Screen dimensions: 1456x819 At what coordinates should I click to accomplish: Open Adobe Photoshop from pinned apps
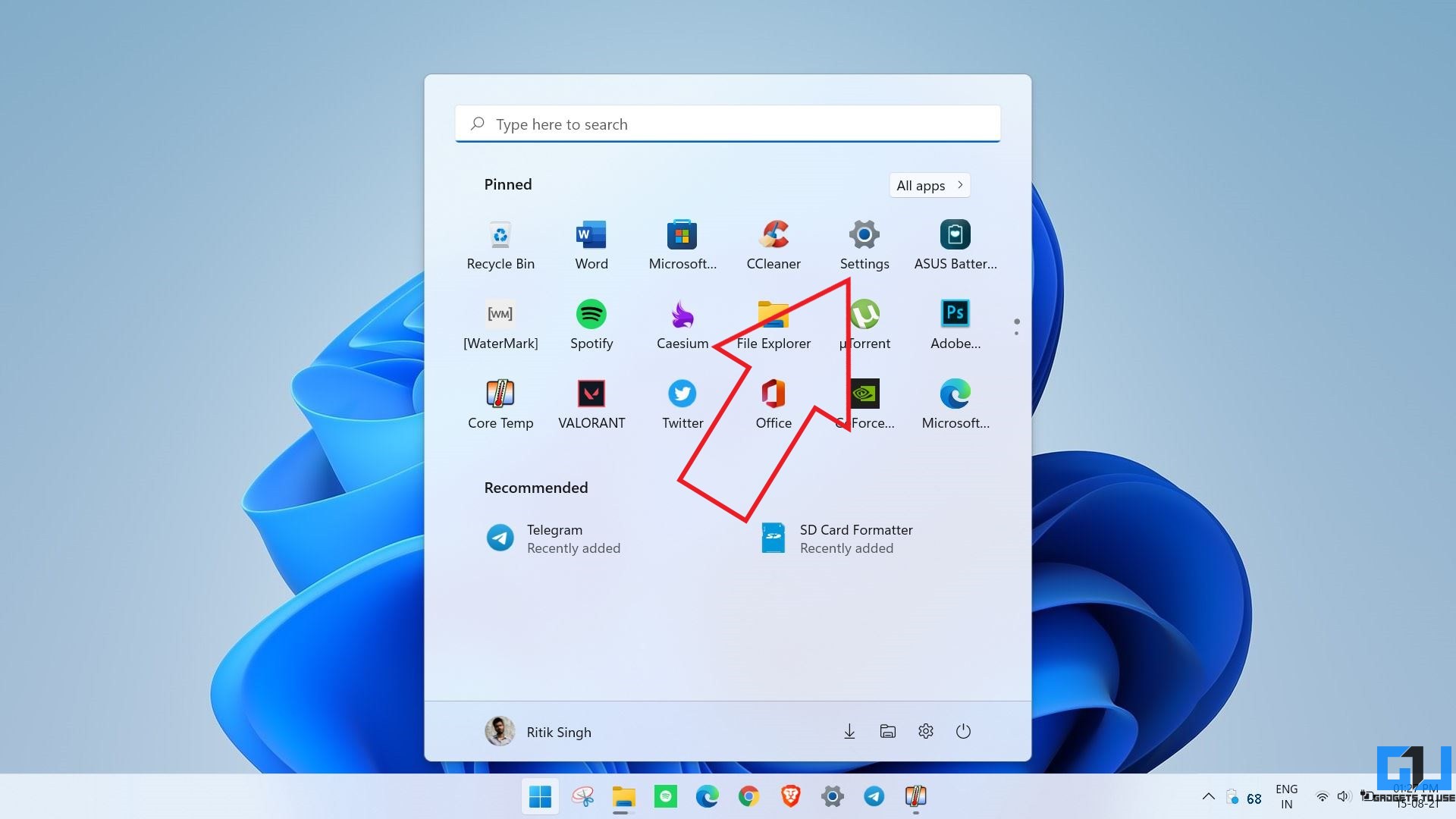tap(955, 314)
